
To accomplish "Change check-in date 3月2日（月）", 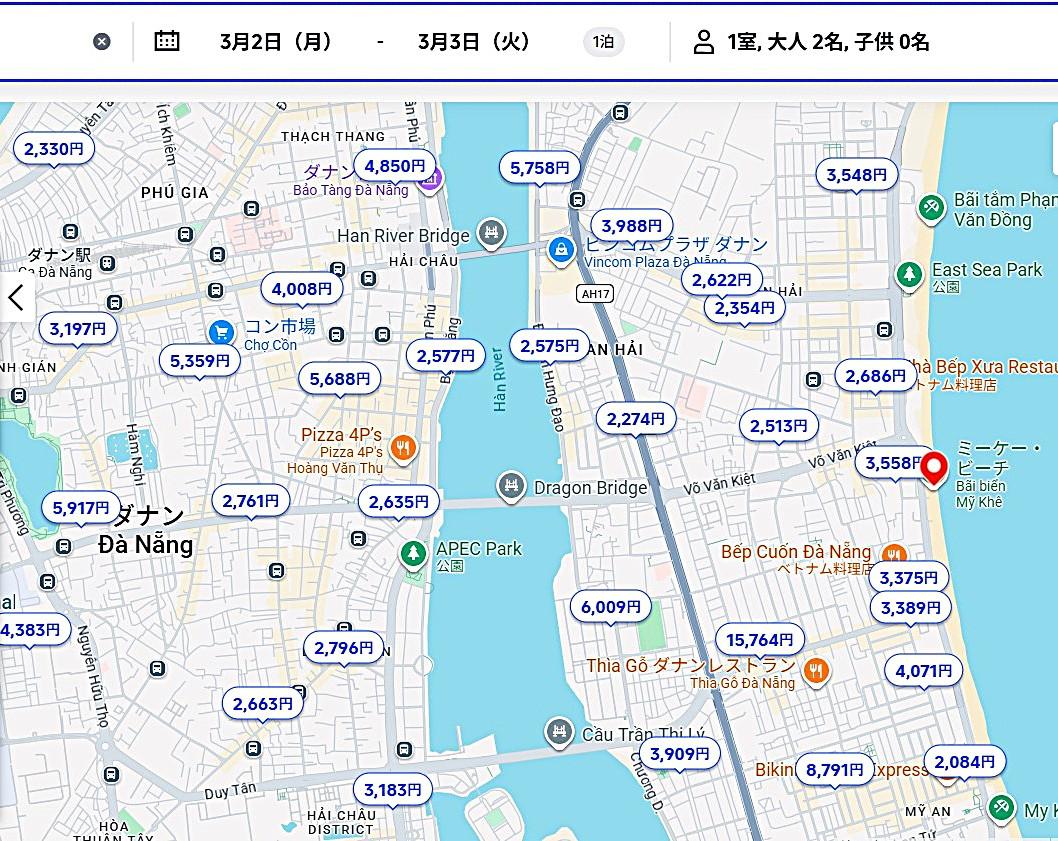I will pos(276,42).
